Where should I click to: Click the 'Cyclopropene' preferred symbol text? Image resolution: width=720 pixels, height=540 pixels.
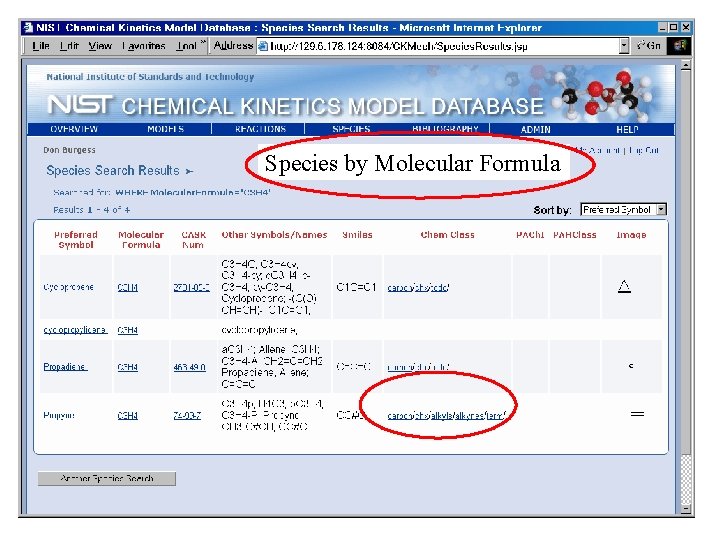point(68,287)
